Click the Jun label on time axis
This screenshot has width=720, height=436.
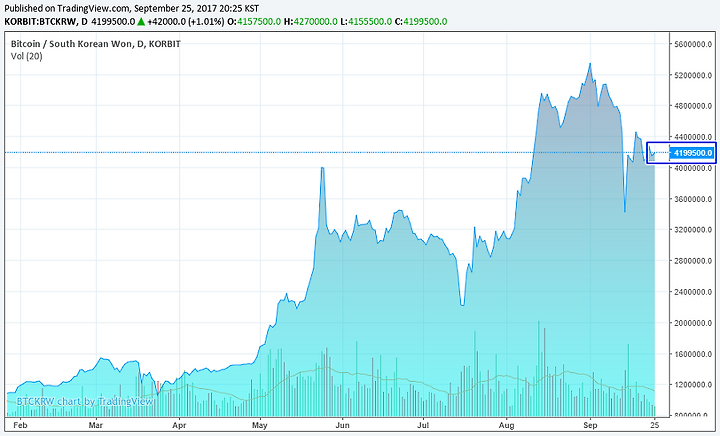coord(342,425)
